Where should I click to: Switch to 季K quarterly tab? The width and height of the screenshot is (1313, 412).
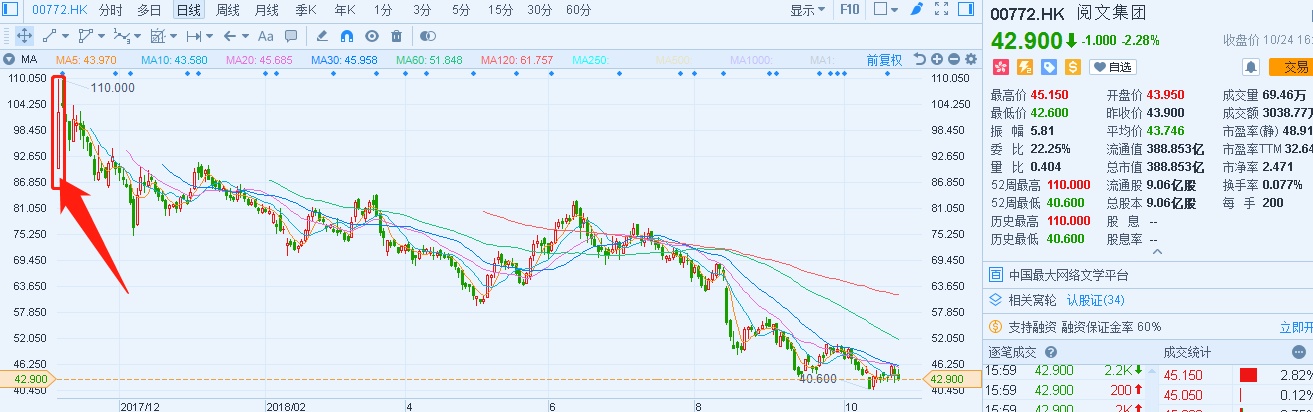click(305, 10)
